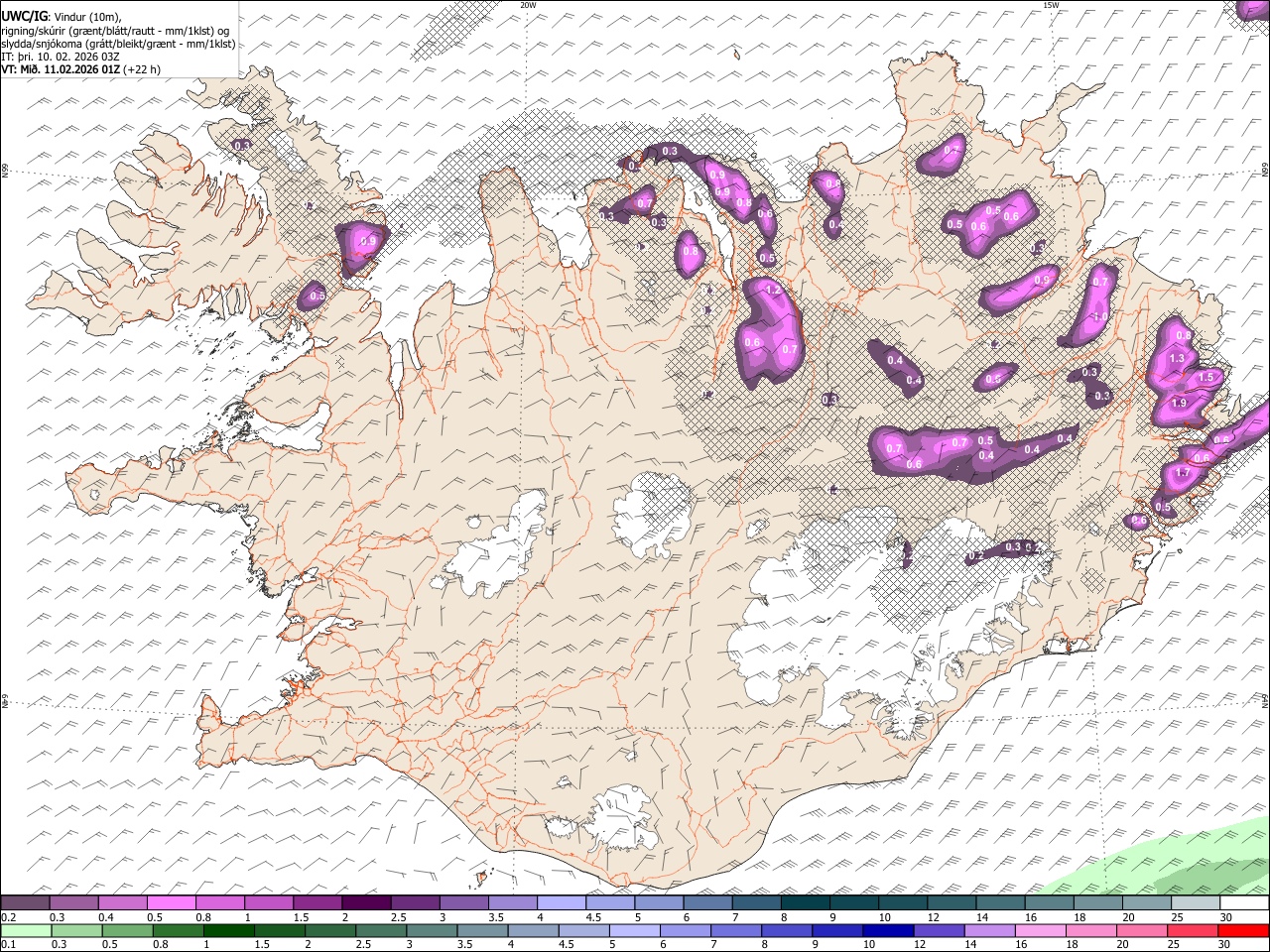The image size is (1270, 952).
Task: Click the snow legend '12' label
Action: [933, 917]
